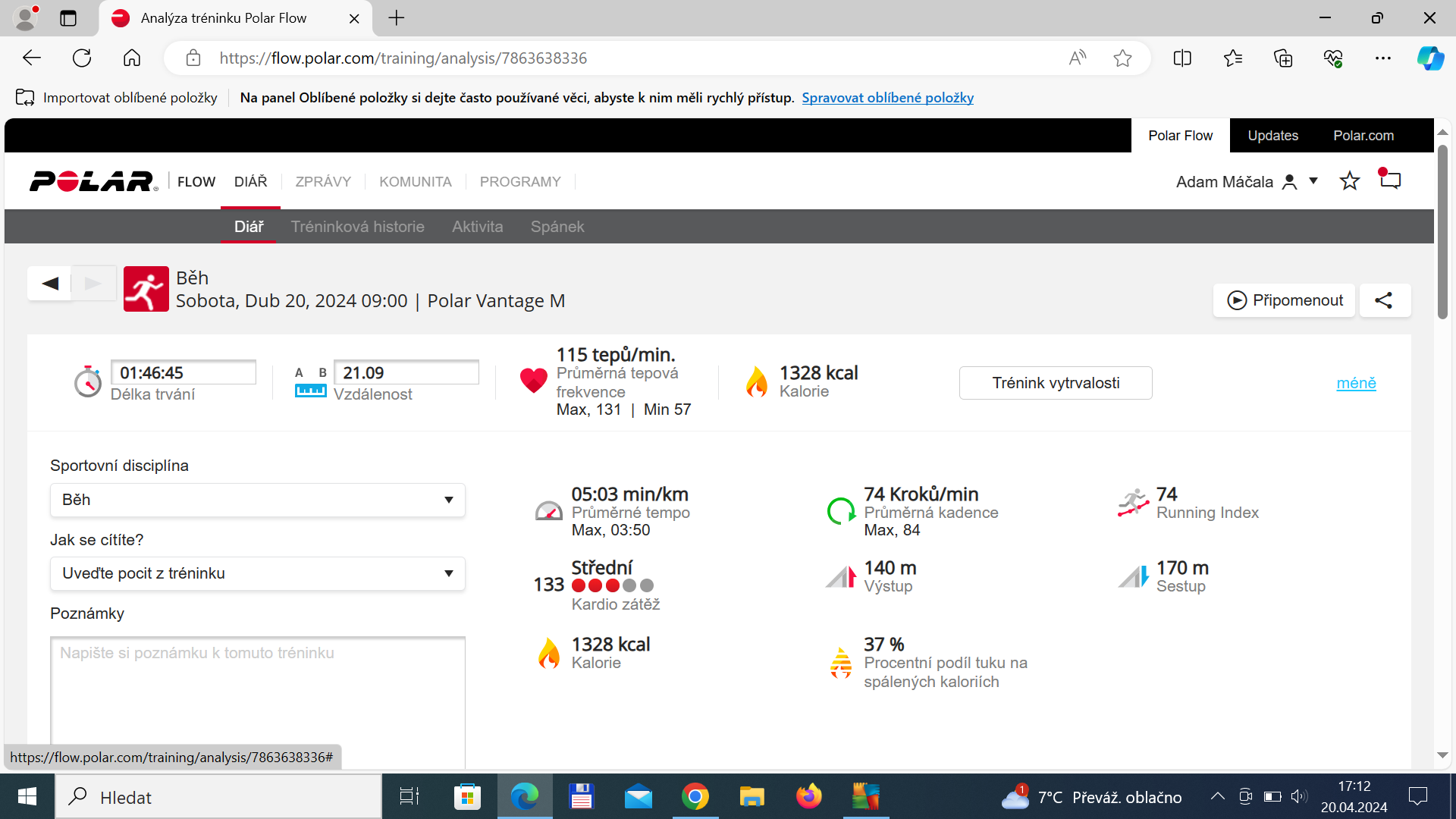The image size is (1456, 819).
Task: Open the KOMUNITA menu item
Action: [x=416, y=182]
